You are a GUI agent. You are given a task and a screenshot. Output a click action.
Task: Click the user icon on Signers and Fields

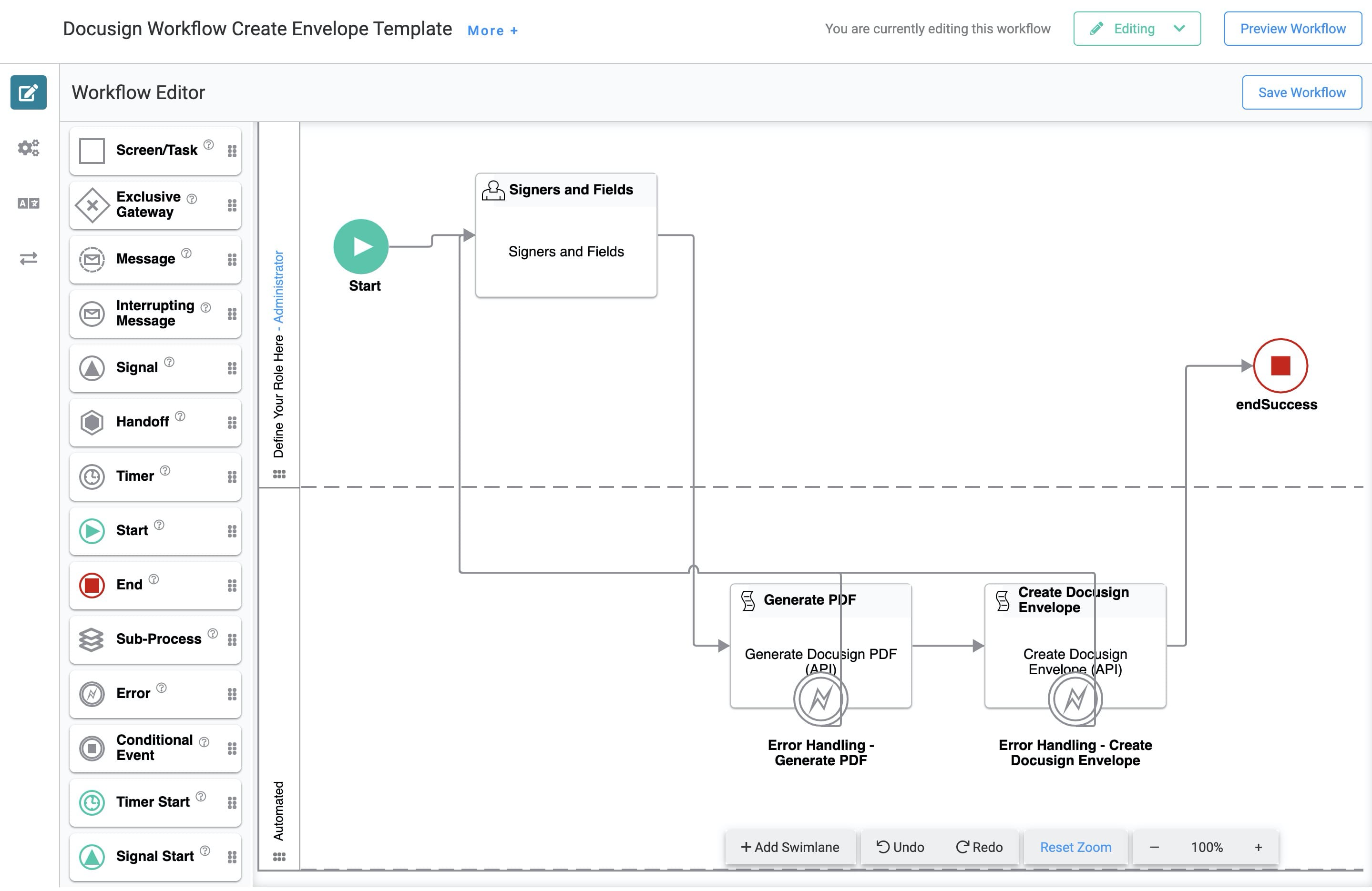(x=493, y=190)
